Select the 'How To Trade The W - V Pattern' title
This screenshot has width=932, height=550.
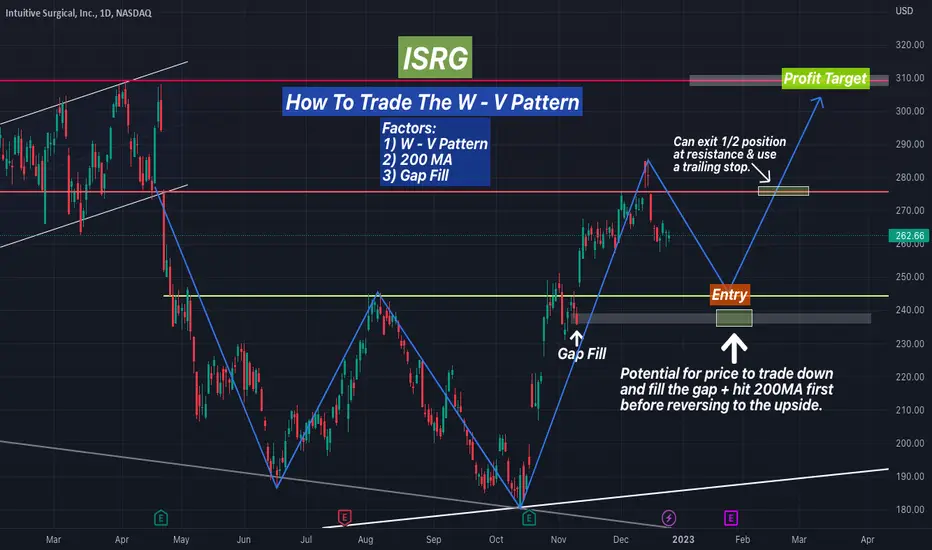coord(432,102)
